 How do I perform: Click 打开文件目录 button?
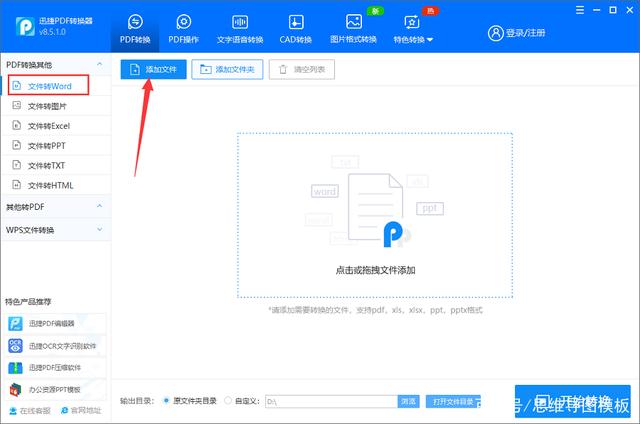click(453, 402)
